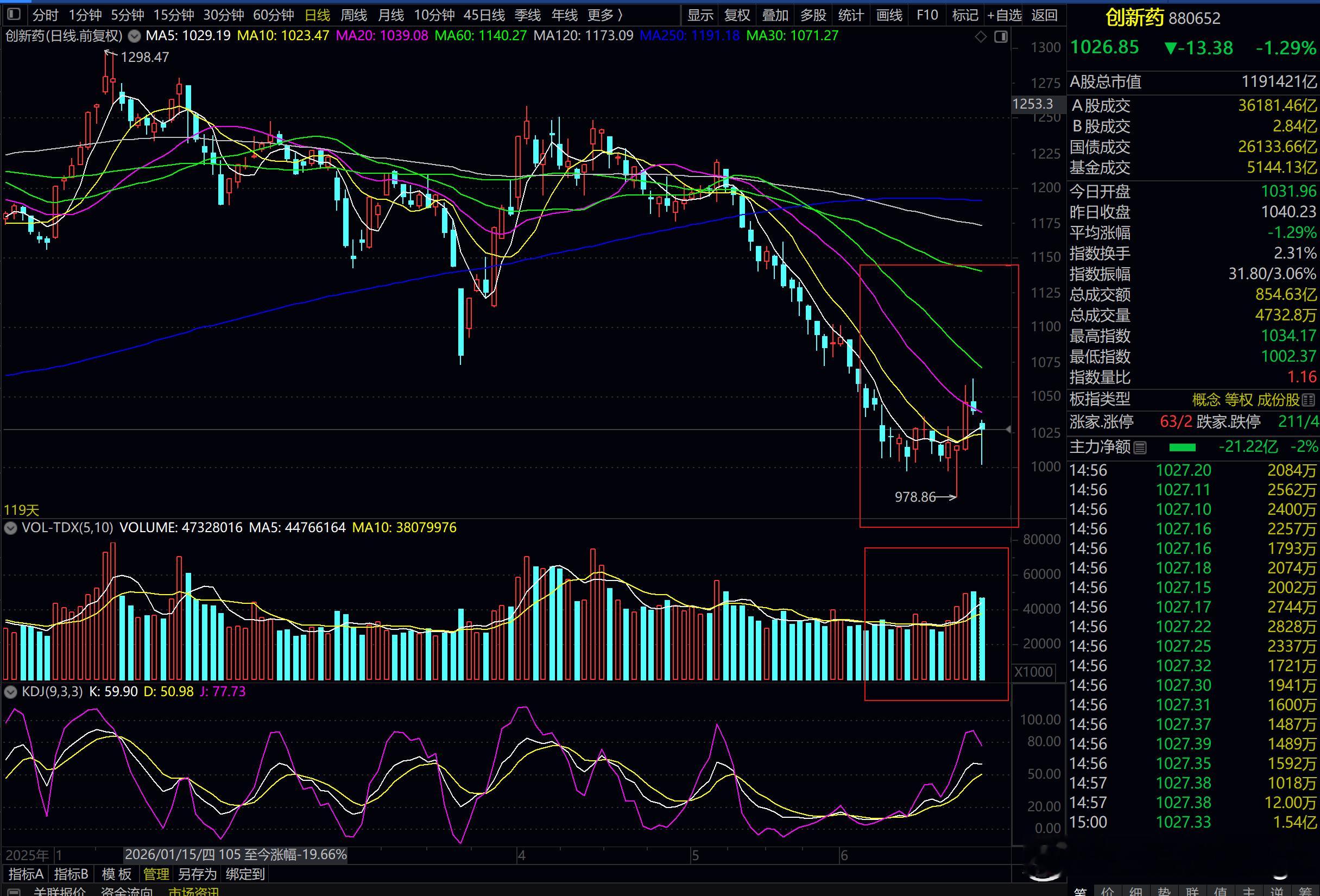The height and width of the screenshot is (896, 1320).
Task: Switch to 分时 intraday view
Action: [x=45, y=15]
